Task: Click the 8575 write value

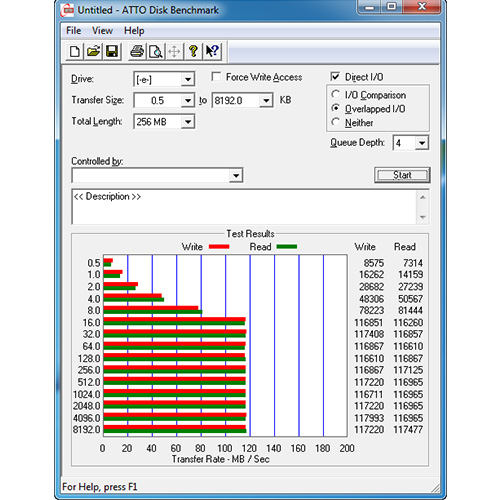Action: [374, 263]
